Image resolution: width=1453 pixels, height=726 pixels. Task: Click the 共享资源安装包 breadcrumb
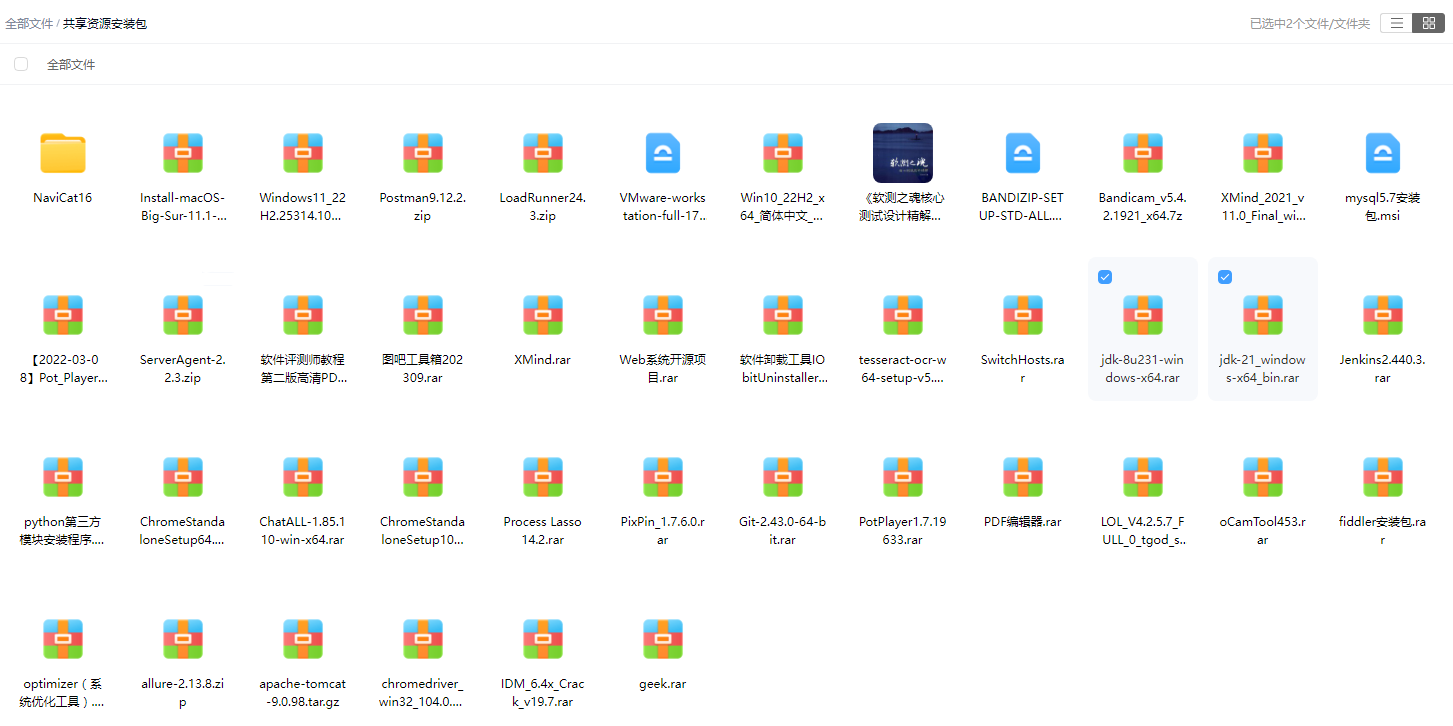105,23
